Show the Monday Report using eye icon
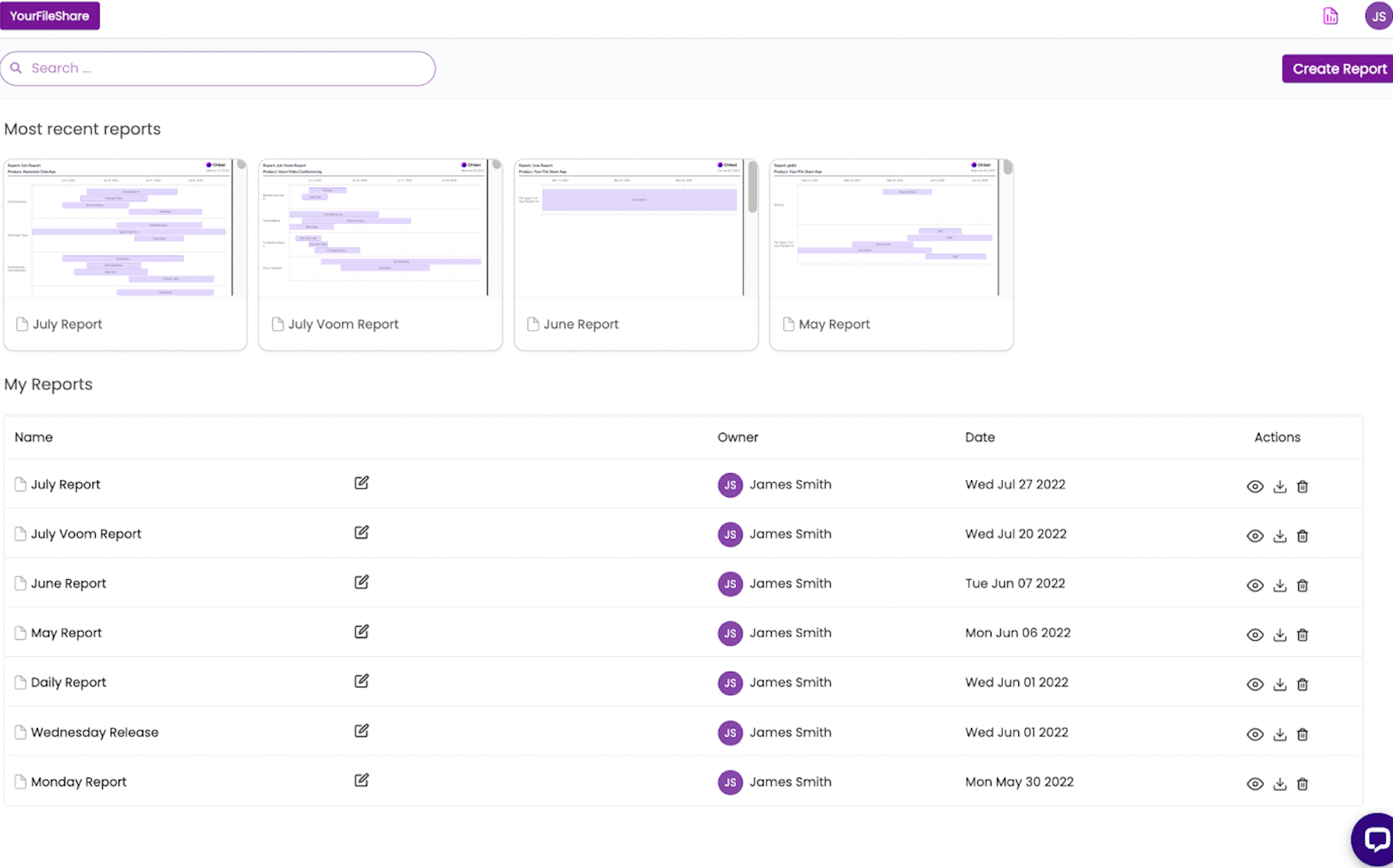The image size is (1393, 868). coord(1255,783)
